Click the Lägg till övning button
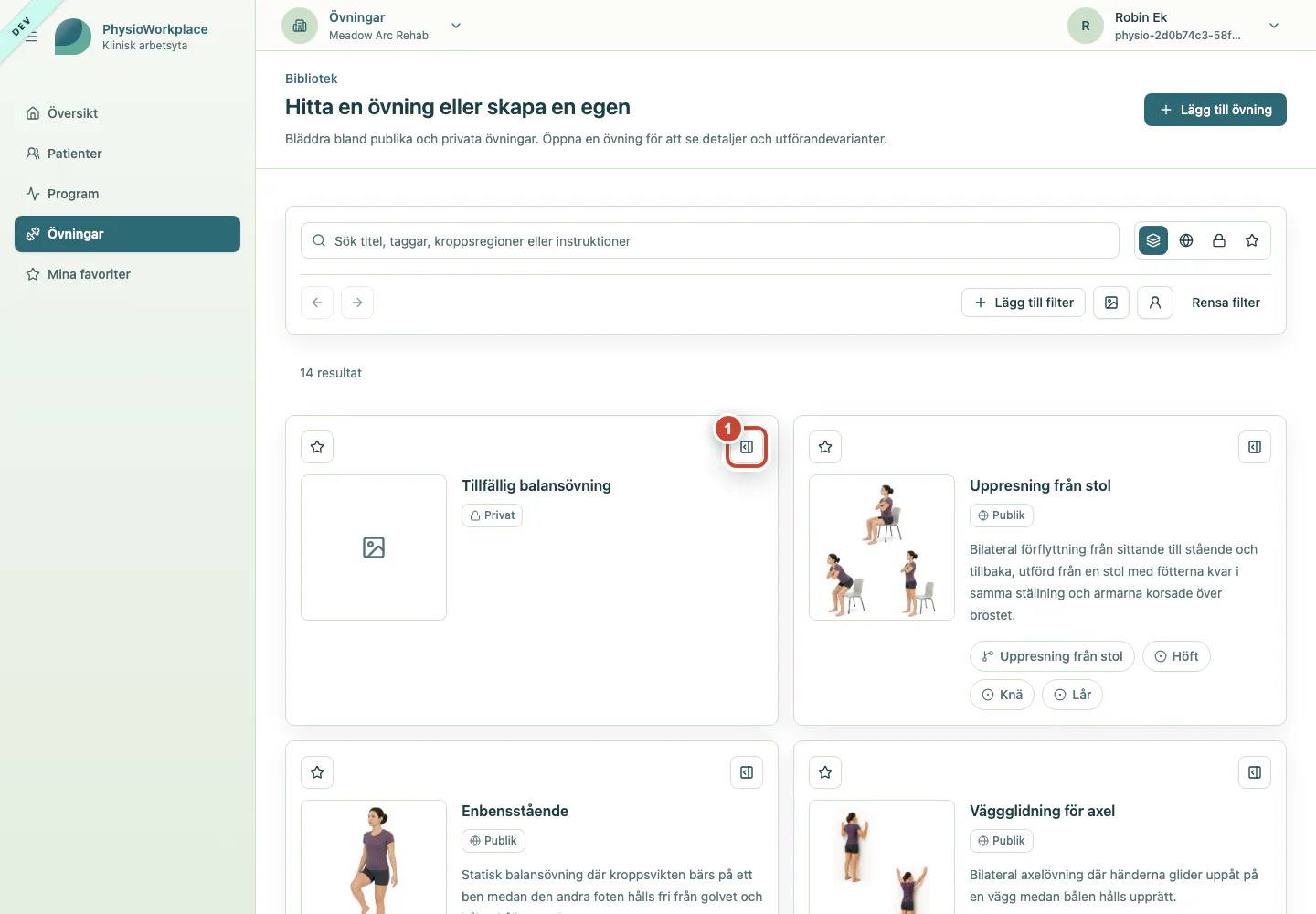The height and width of the screenshot is (914, 1316). click(1215, 110)
